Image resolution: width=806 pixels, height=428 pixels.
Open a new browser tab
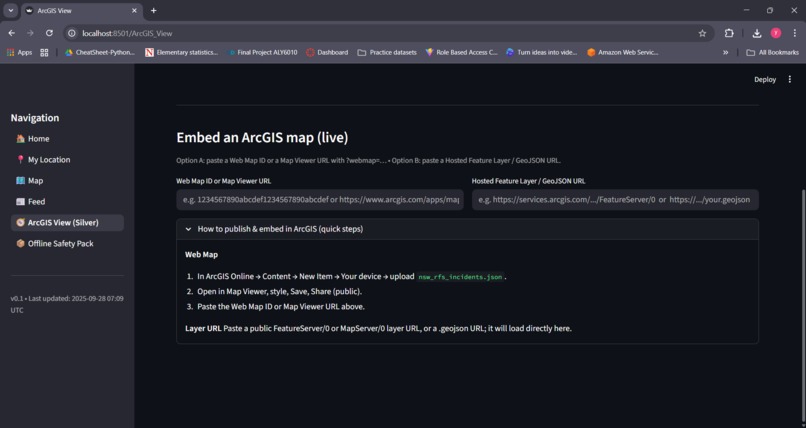[x=154, y=10]
